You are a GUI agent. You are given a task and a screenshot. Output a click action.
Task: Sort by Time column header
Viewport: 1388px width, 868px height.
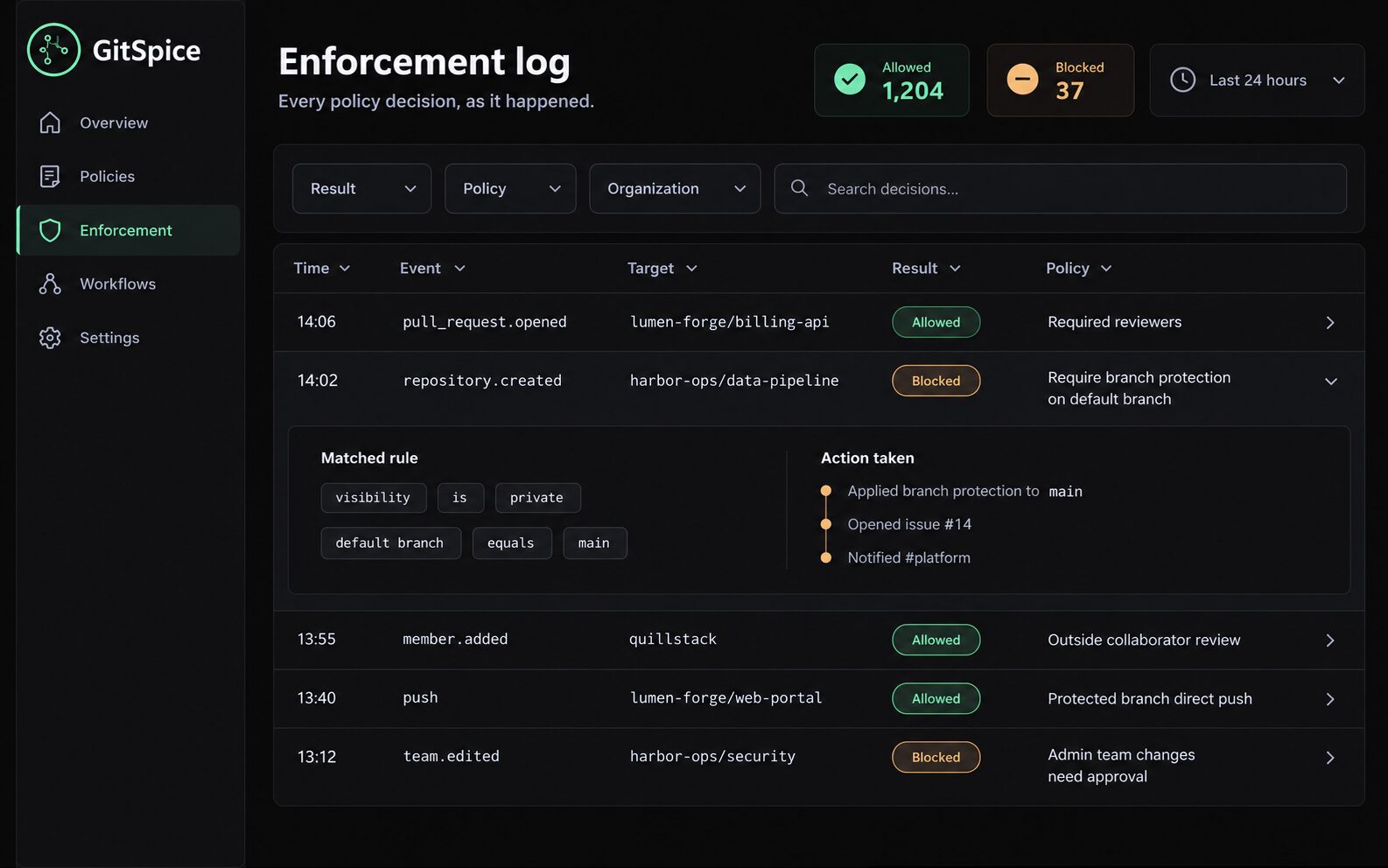tap(321, 269)
